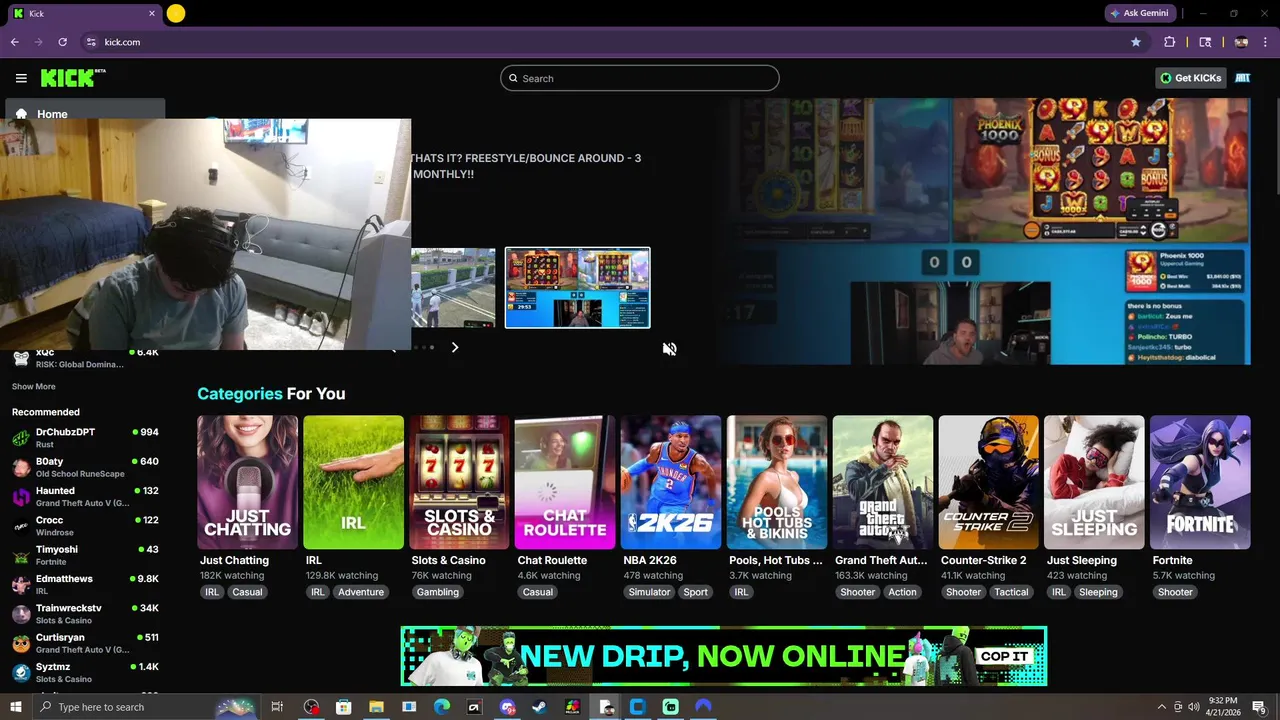Open Crocc Windrose channel row

(x=85, y=526)
